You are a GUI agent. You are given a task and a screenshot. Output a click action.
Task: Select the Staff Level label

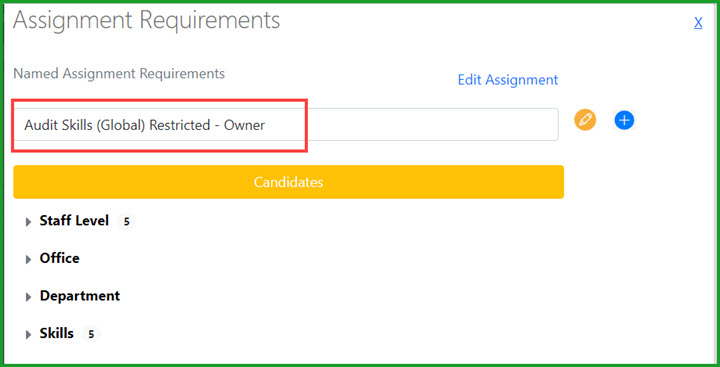coord(74,221)
